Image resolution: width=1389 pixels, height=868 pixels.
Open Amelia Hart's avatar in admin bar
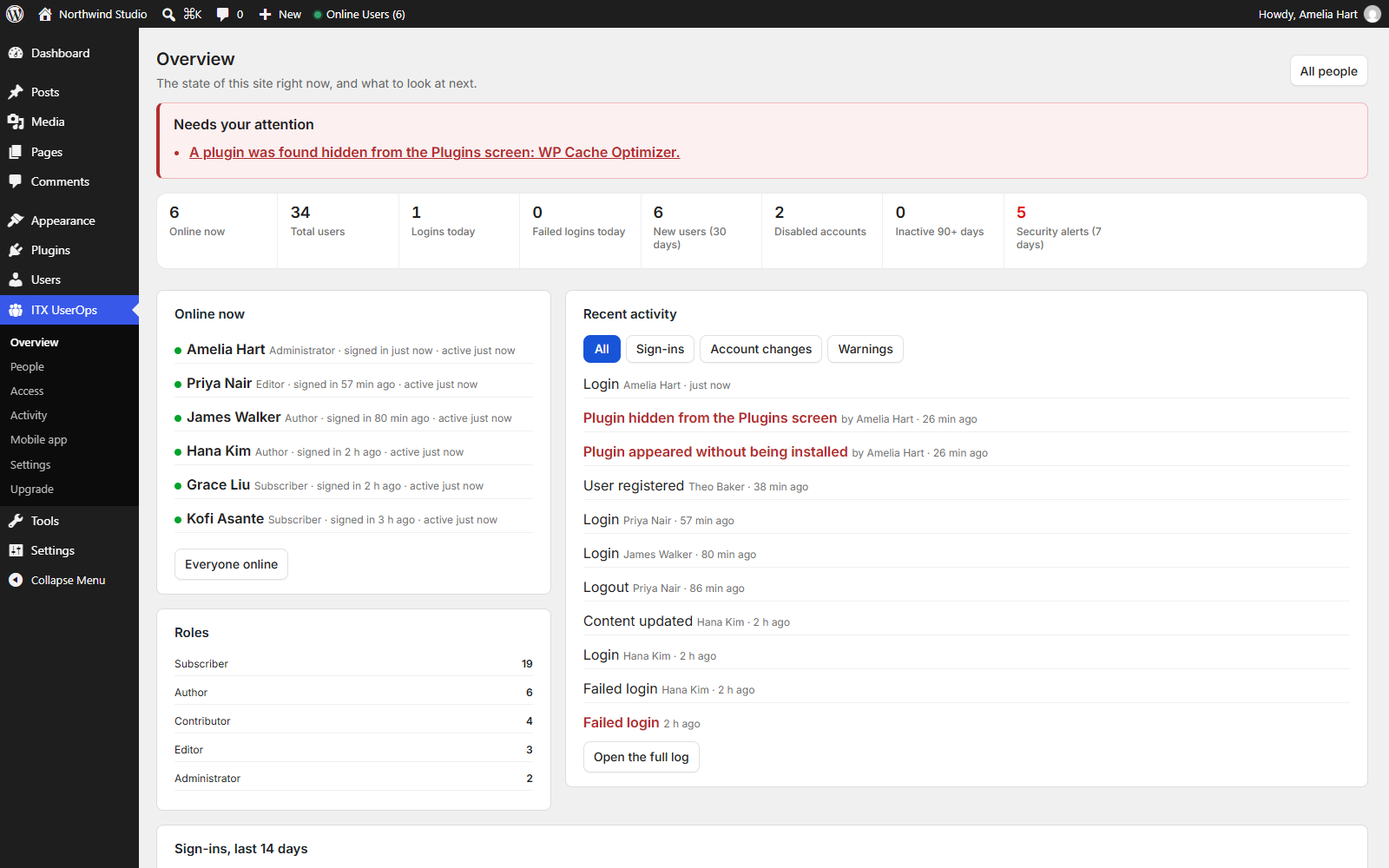(1373, 14)
